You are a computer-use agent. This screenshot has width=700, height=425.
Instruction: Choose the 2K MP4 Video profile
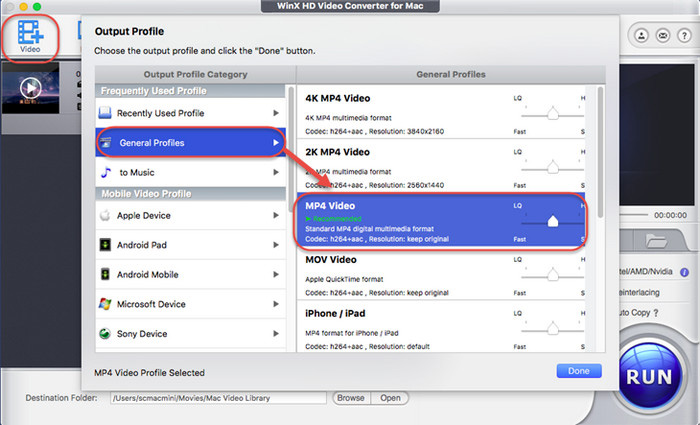click(x=441, y=166)
